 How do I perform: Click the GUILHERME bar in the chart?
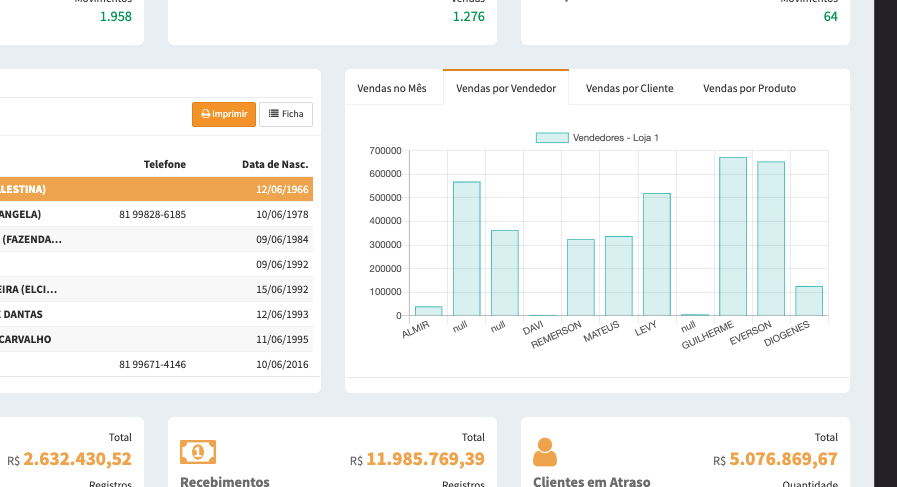pyautogui.click(x=733, y=237)
